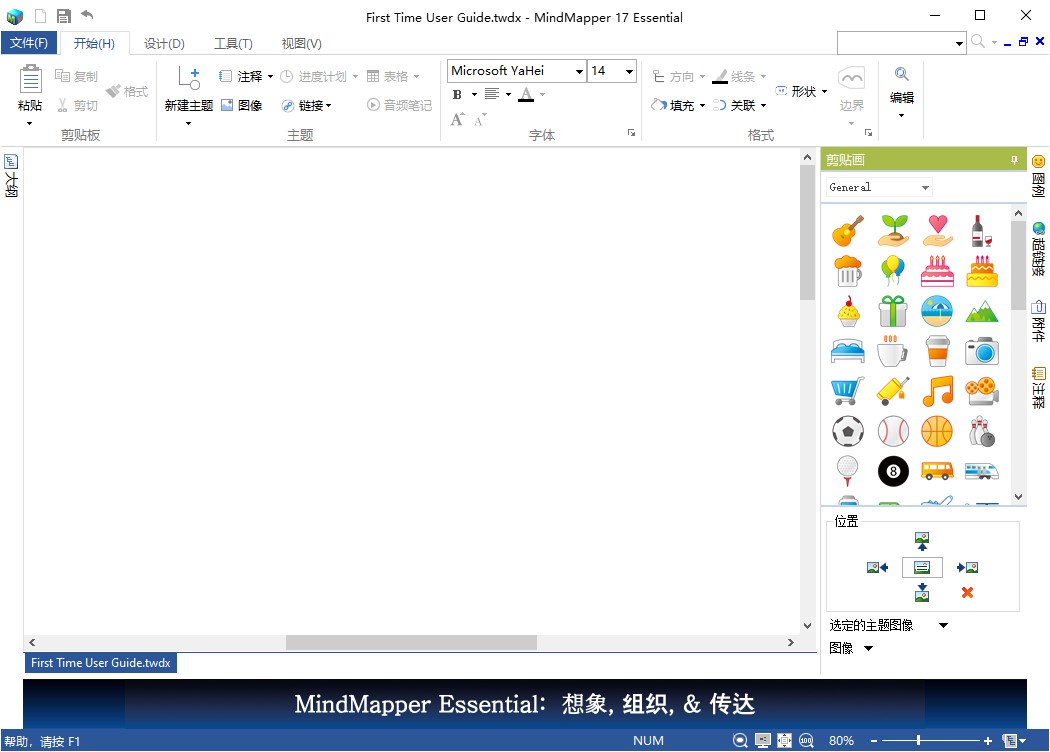Click the New document icon in title bar
Screen dimensions: 1050x752
pyautogui.click(x=41, y=15)
